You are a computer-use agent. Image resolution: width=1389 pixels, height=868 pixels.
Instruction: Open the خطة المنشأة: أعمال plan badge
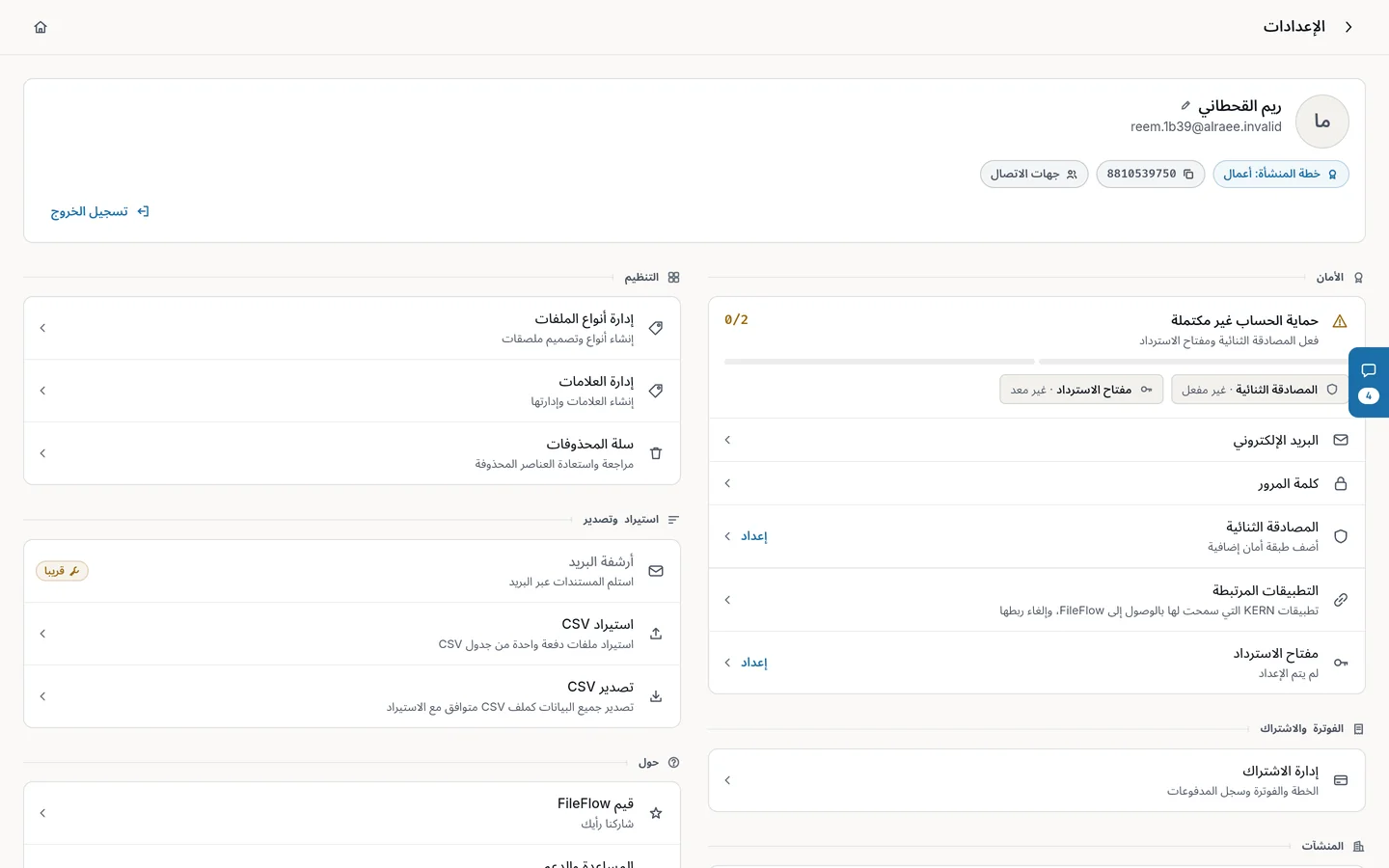[1280, 174]
